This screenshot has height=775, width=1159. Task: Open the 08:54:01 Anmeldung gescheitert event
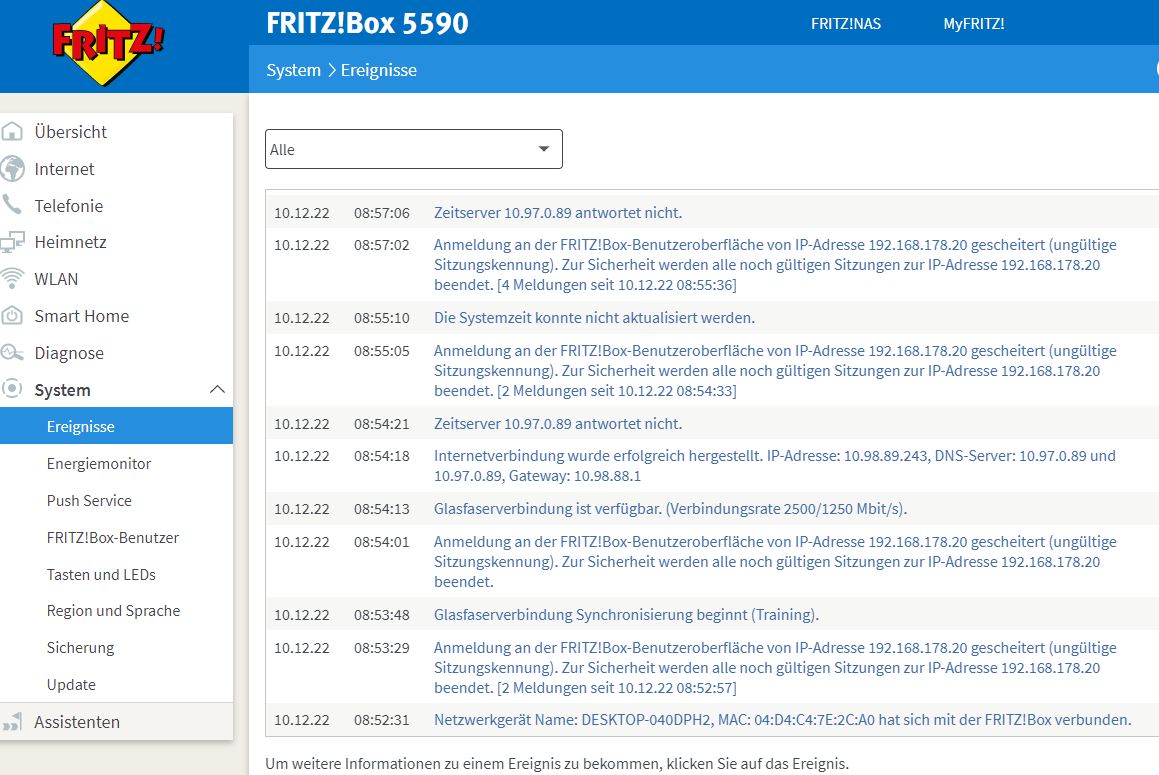click(x=775, y=561)
